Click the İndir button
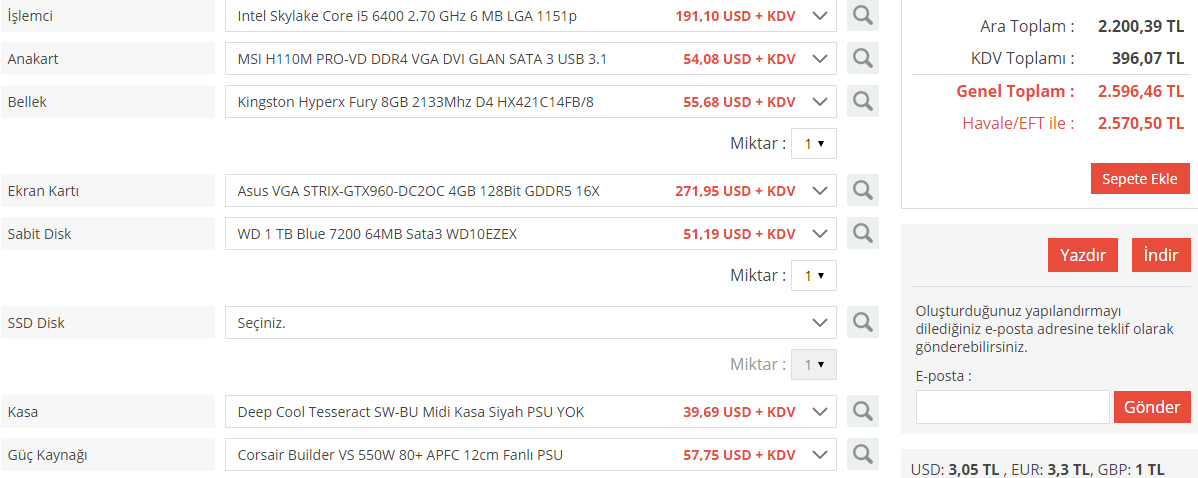Image resolution: width=1198 pixels, height=478 pixels. 1161,255
